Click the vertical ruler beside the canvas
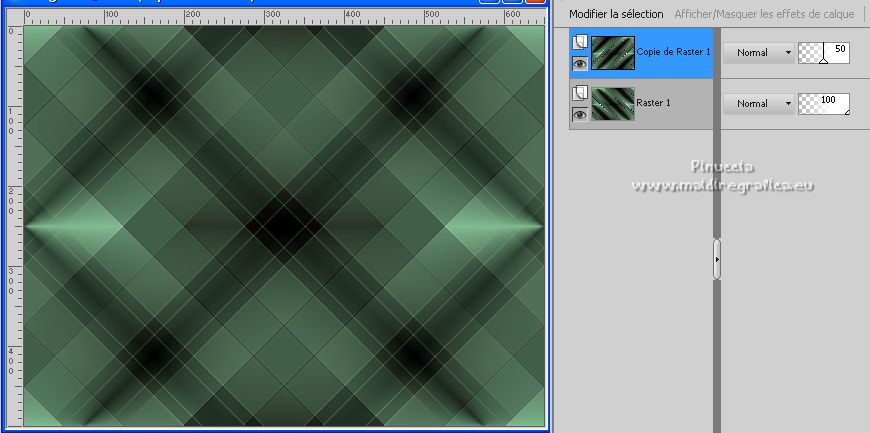Screen dimensions: 870x433 coord(14,226)
